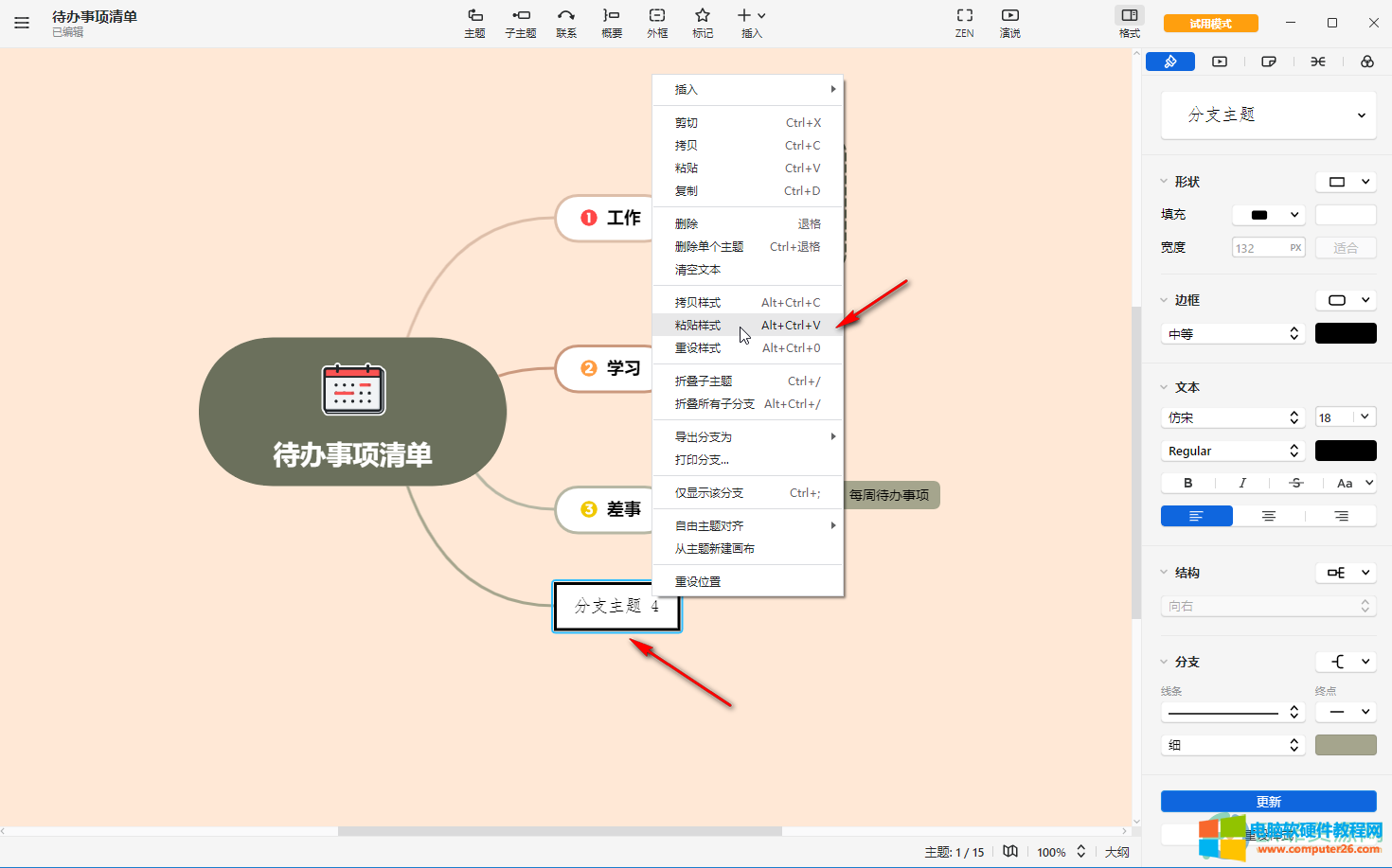The width and height of the screenshot is (1392, 868).
Task: Toggle italic text formatting
Action: click(x=1242, y=483)
